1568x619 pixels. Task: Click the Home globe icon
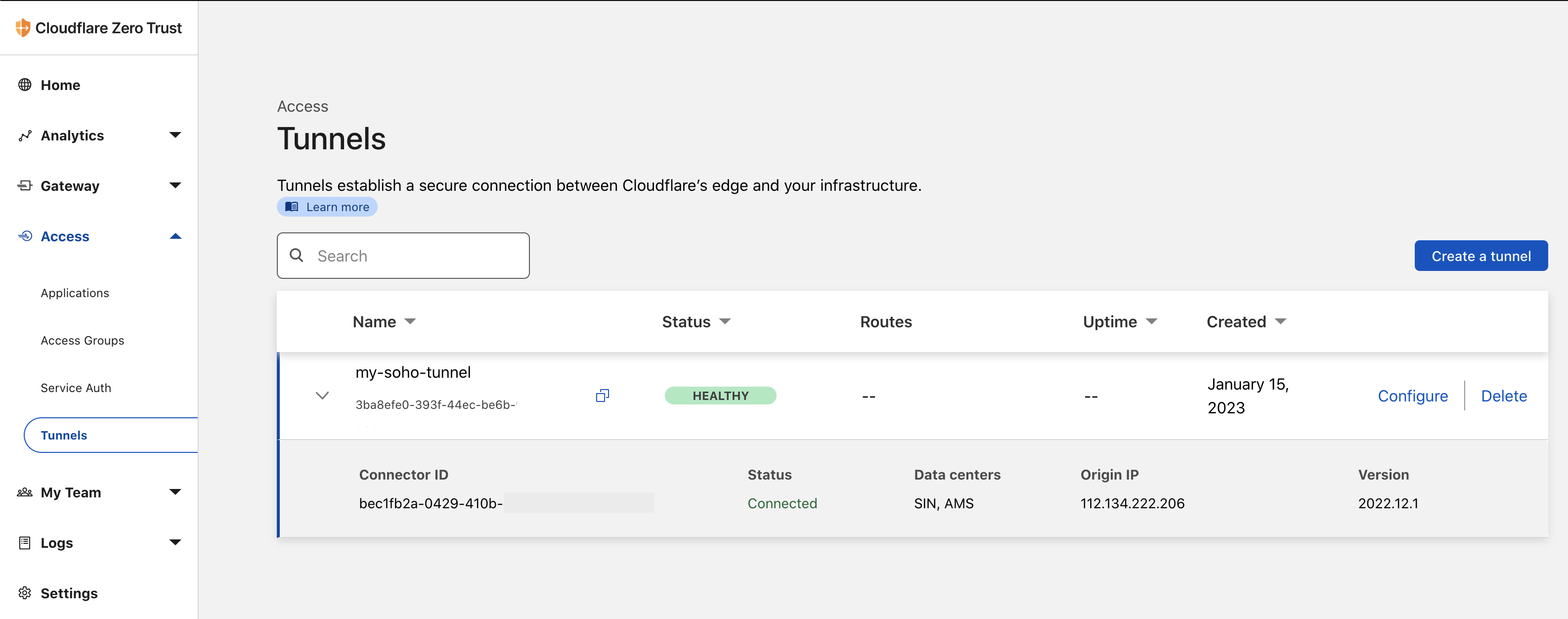point(25,85)
